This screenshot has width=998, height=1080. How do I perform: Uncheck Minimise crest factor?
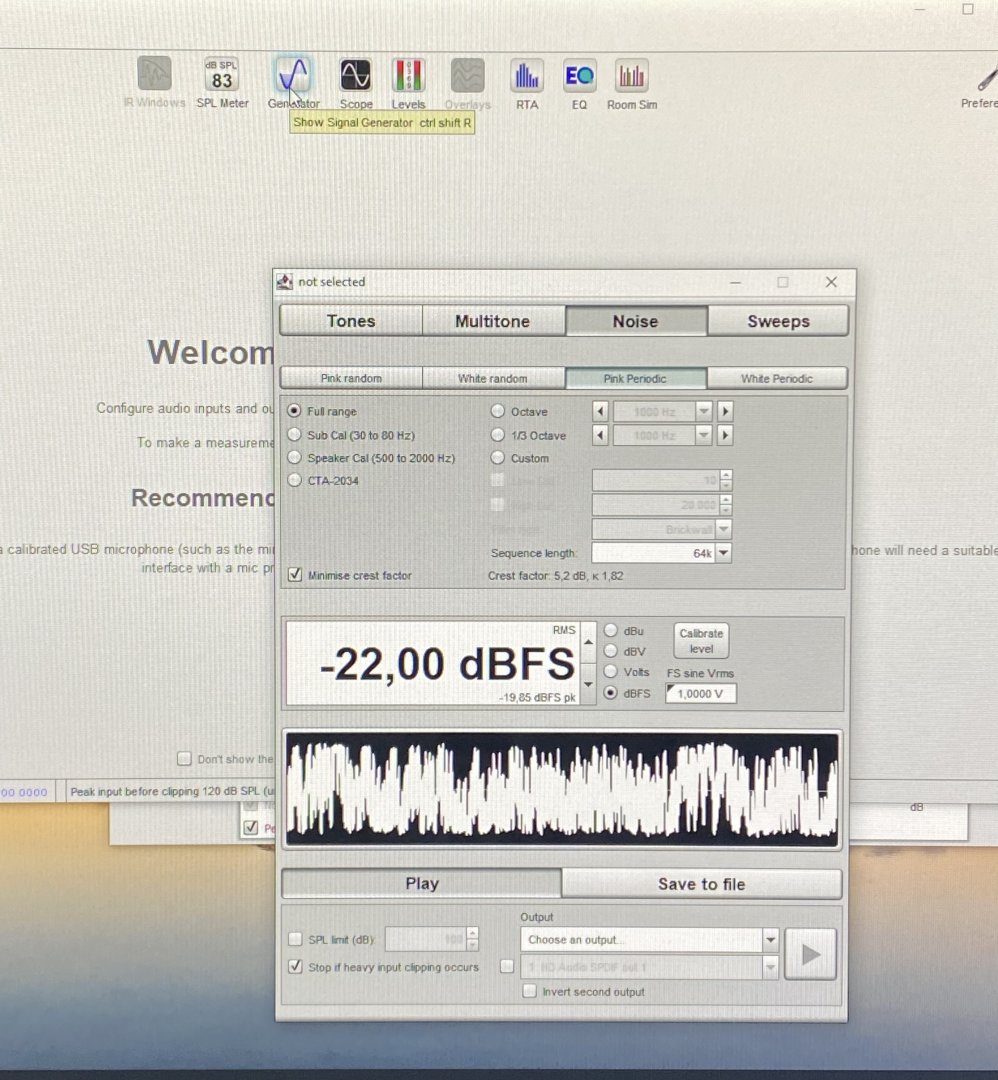295,575
